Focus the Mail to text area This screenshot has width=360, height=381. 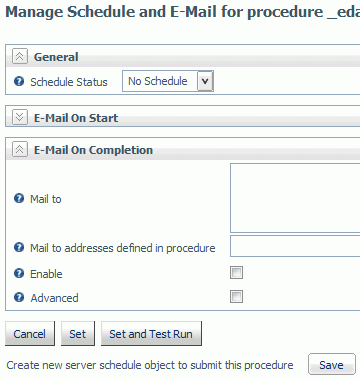click(295, 198)
